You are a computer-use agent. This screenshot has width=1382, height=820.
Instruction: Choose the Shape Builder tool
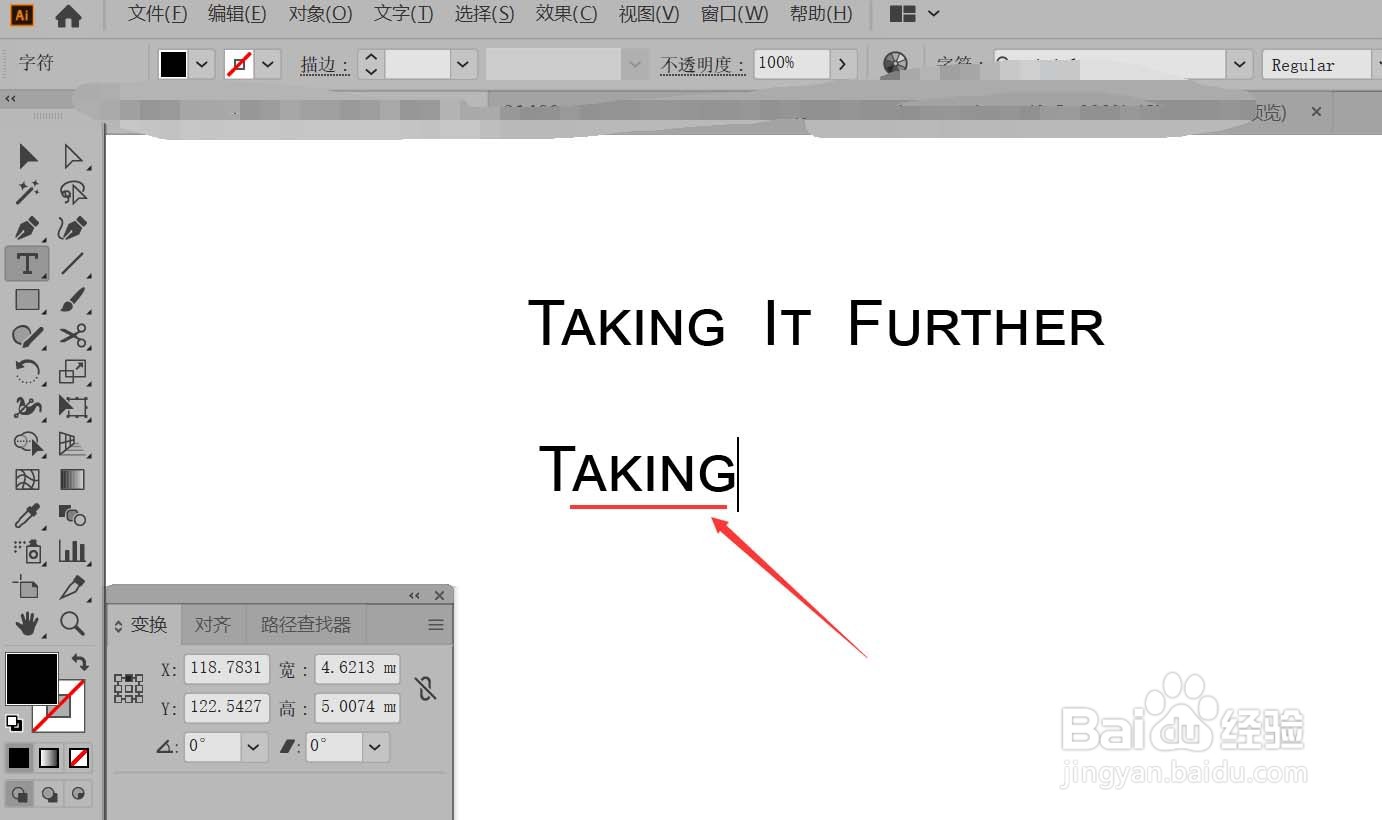click(x=27, y=444)
